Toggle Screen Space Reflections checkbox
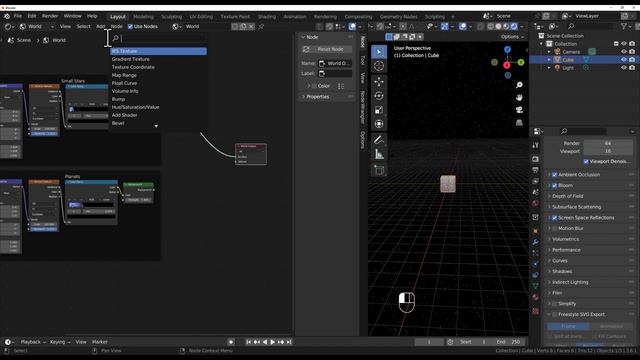640x360 pixels. [x=555, y=218]
